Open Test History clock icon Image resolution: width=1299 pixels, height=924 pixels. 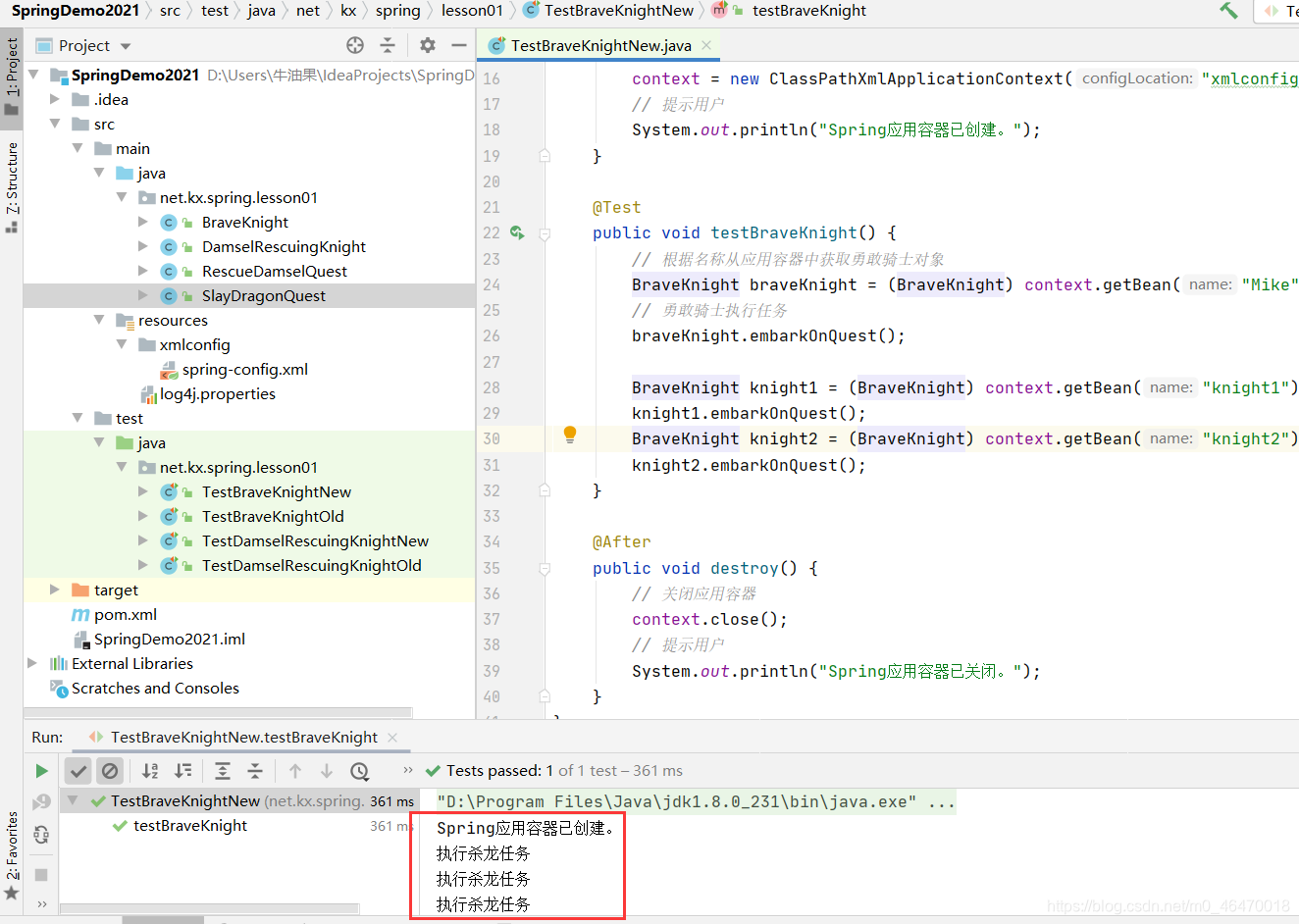(x=360, y=771)
